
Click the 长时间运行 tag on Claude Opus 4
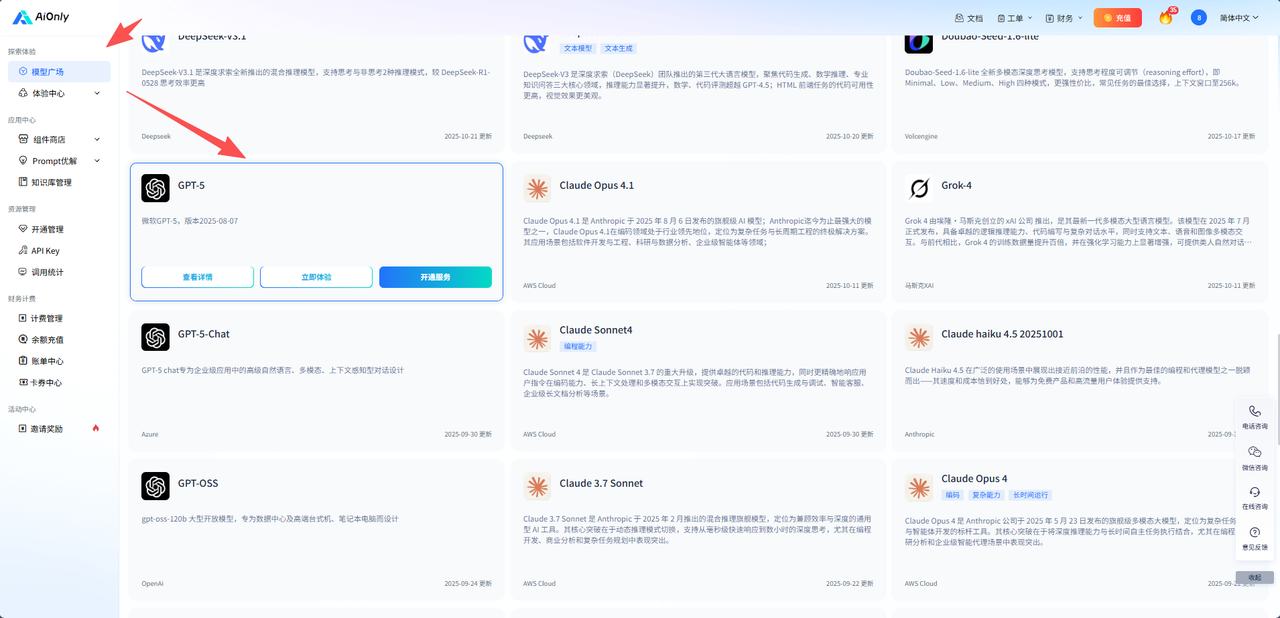(1030, 494)
